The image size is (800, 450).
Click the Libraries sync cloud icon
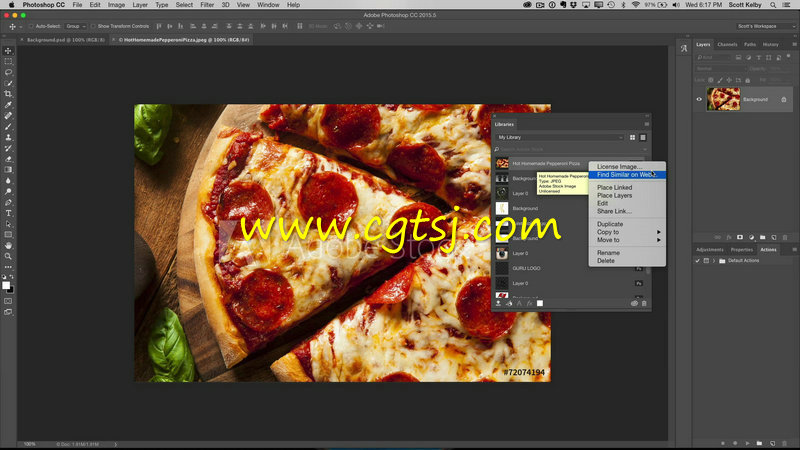634,303
